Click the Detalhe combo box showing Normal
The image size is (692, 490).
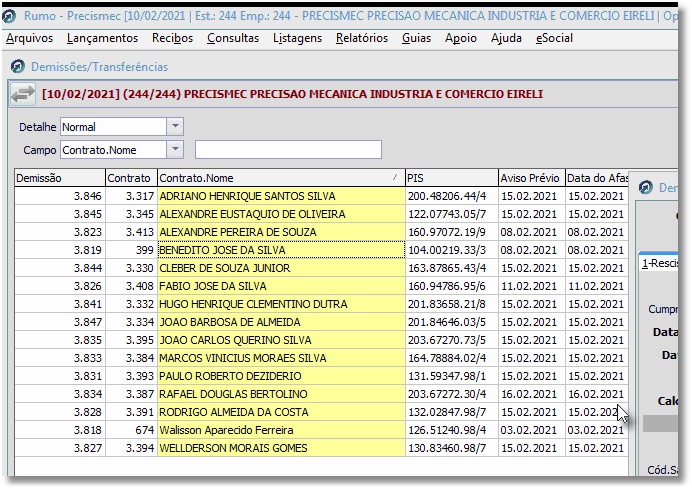coord(122,127)
